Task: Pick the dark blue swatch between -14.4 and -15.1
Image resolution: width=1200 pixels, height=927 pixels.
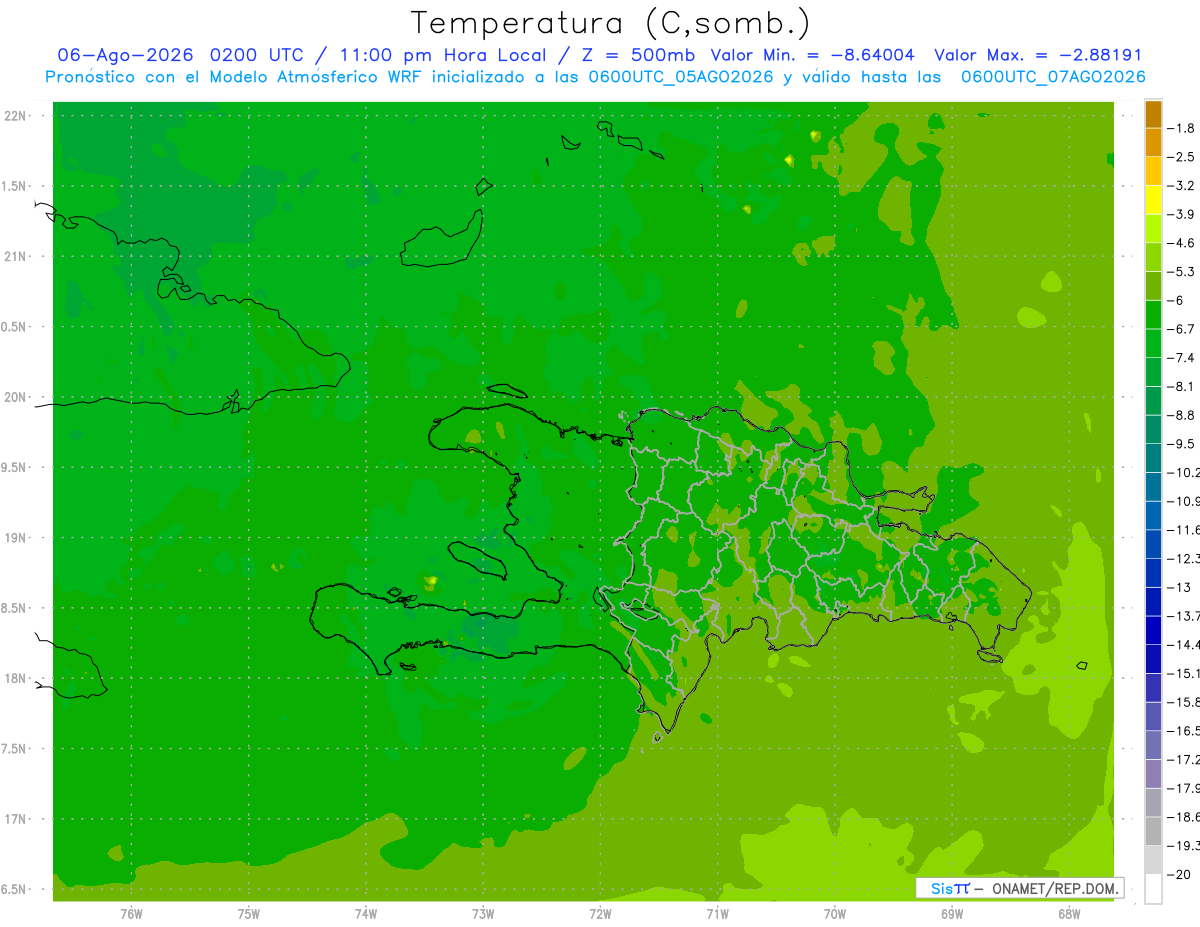Action: pyautogui.click(x=1153, y=658)
